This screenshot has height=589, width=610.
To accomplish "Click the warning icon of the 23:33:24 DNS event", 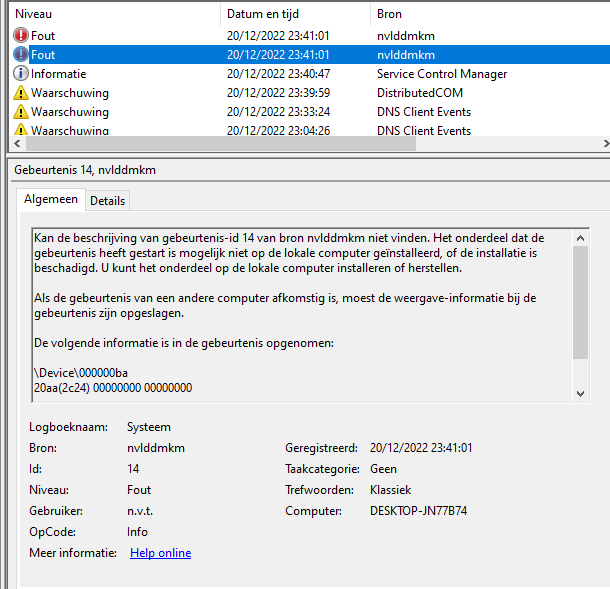I will (20, 112).
